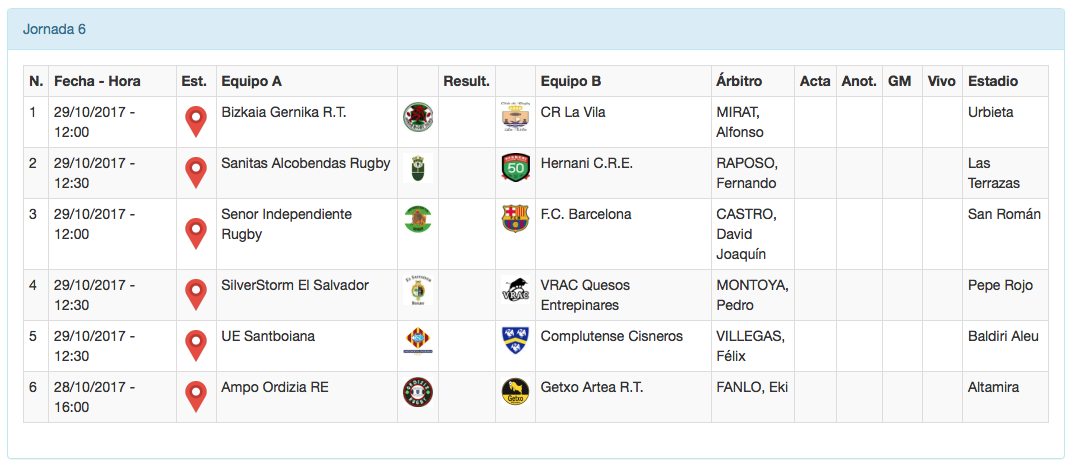Open the SilverStorm El Salvador team name

[x=295, y=285]
